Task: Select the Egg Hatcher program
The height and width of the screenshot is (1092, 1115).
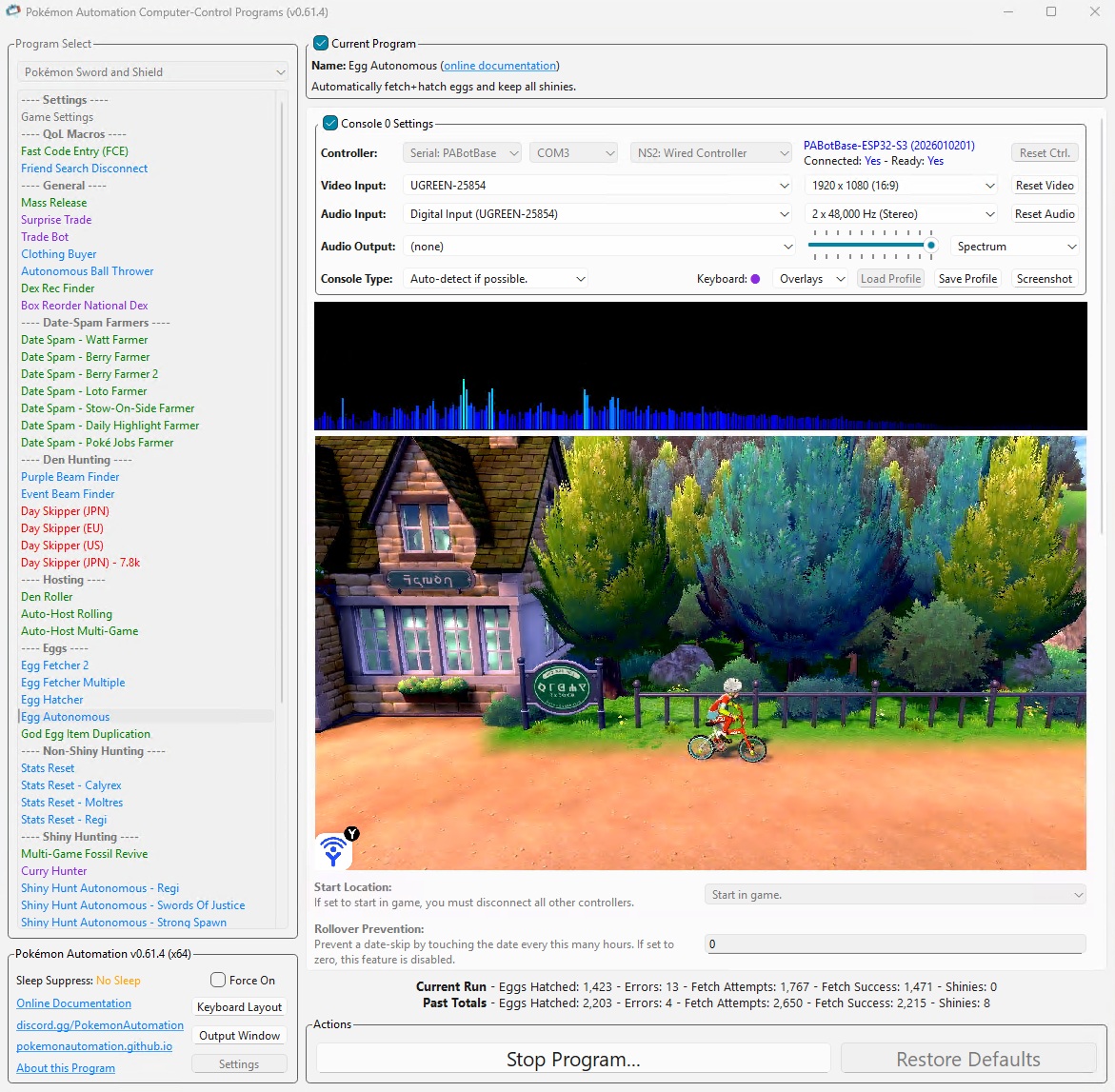Action: [x=51, y=699]
